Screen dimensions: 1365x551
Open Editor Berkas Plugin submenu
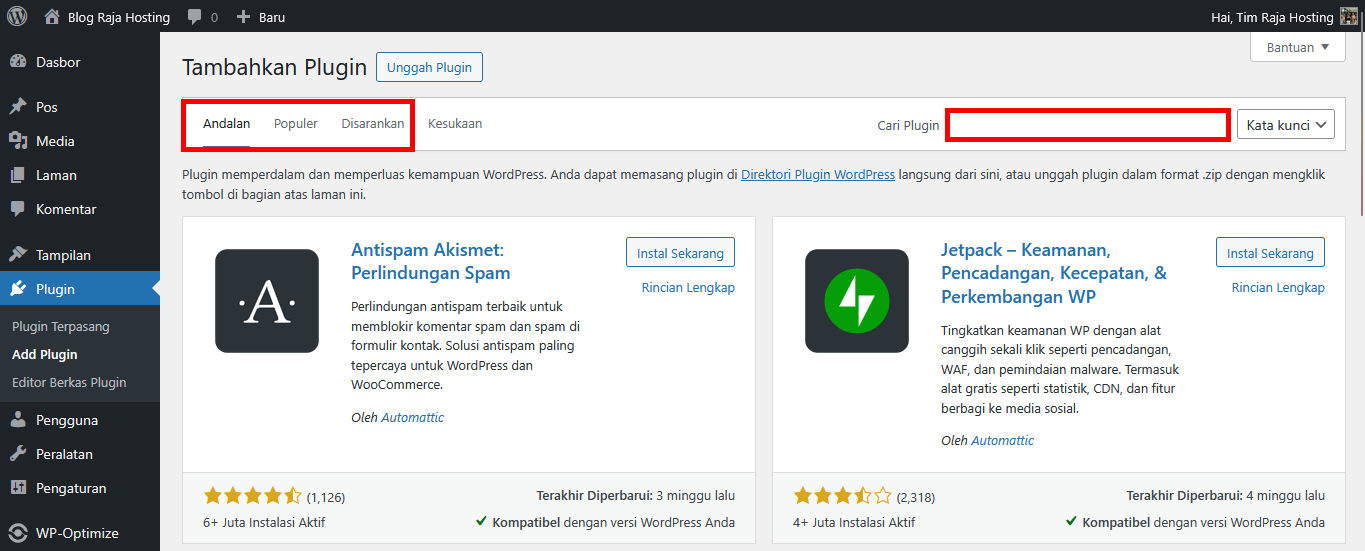[x=69, y=383]
